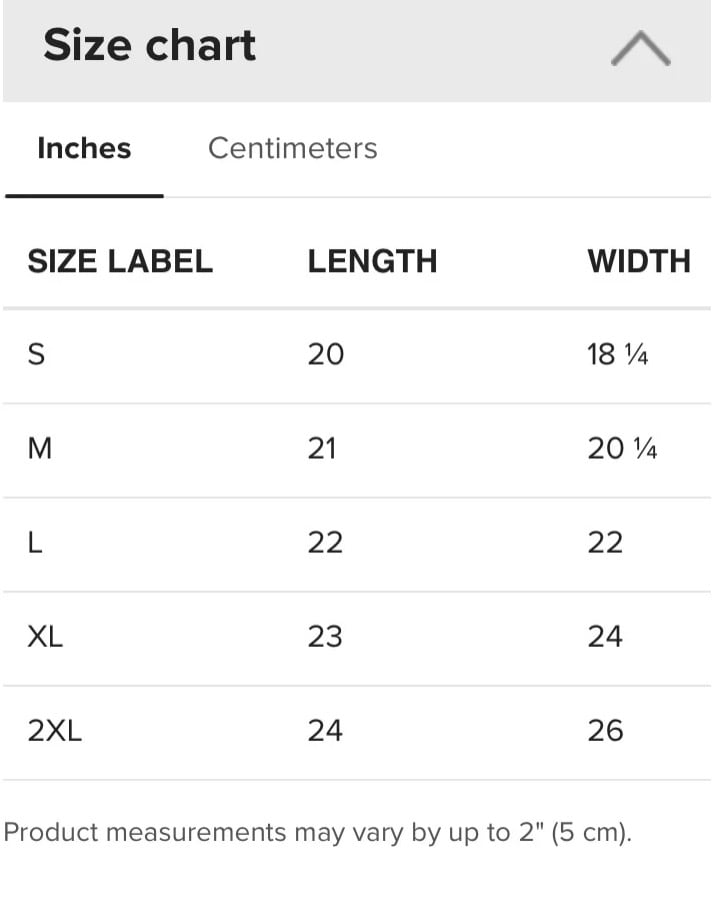
Task: Switch to the Inches tab
Action: tap(84, 149)
